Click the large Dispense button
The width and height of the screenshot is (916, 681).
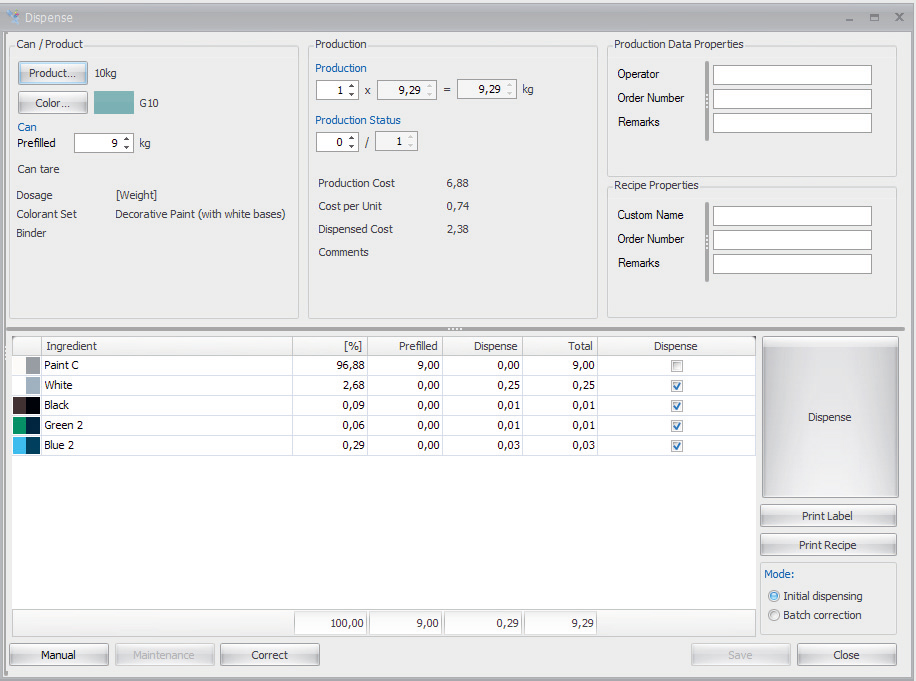pyautogui.click(x=830, y=418)
